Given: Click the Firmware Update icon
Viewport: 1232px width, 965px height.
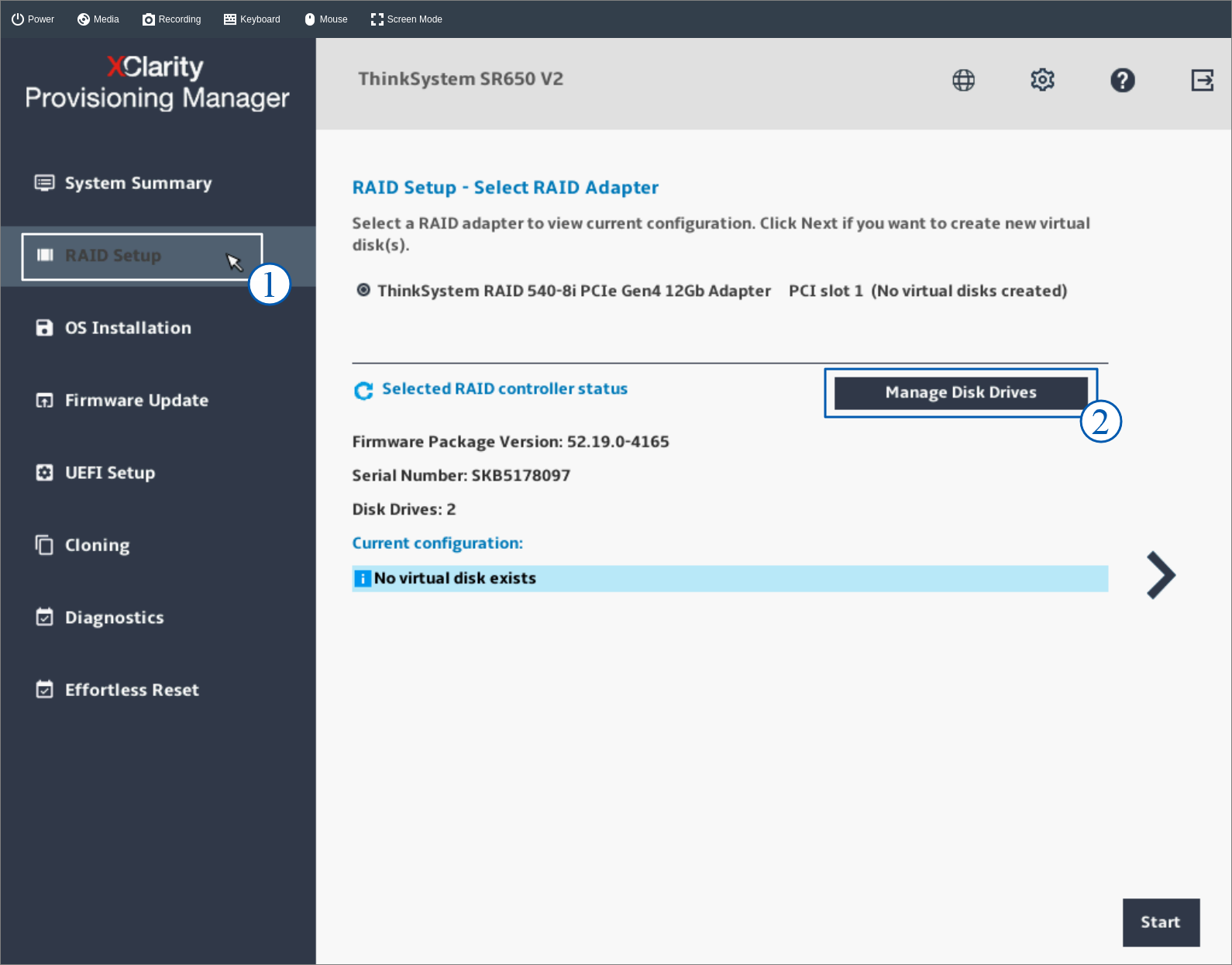Looking at the screenshot, I should (x=44, y=400).
